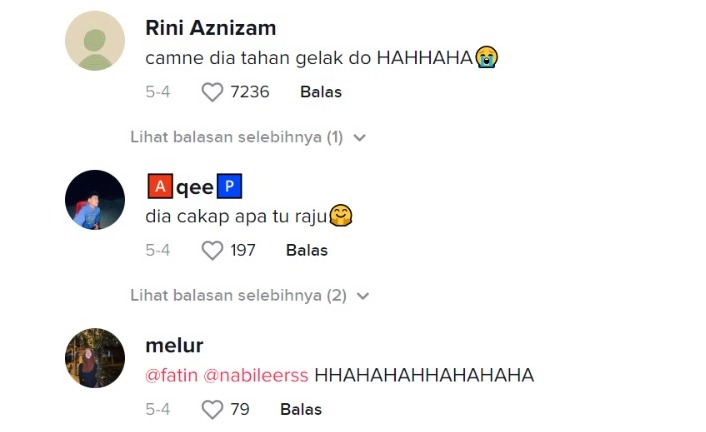This screenshot has width=706, height=432.
Task: Expand 'Lihat balasan selebihnya (2)' replies
Action: pos(238,295)
